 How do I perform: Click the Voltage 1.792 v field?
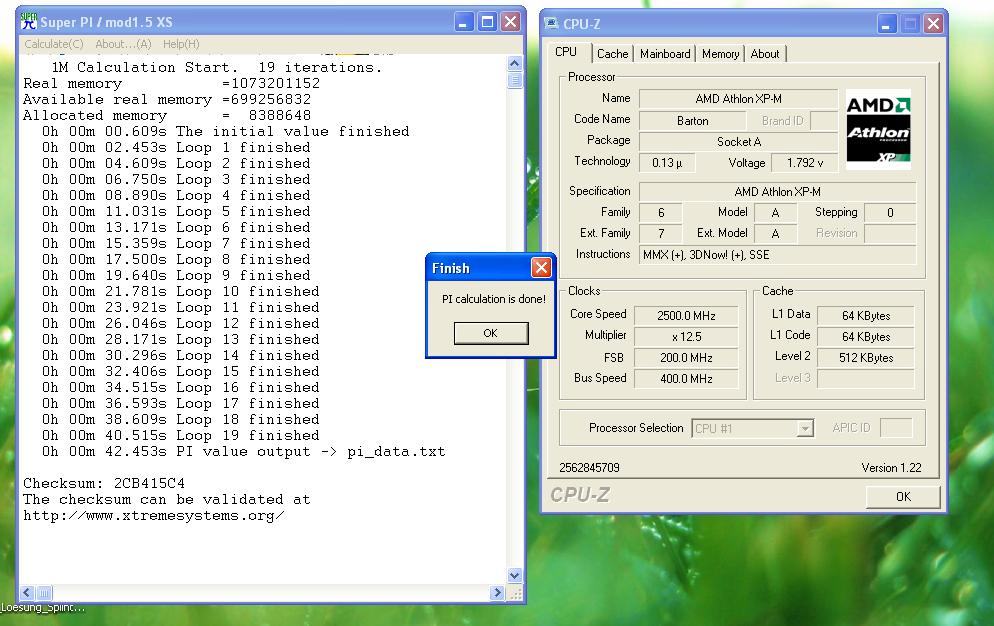click(x=804, y=162)
